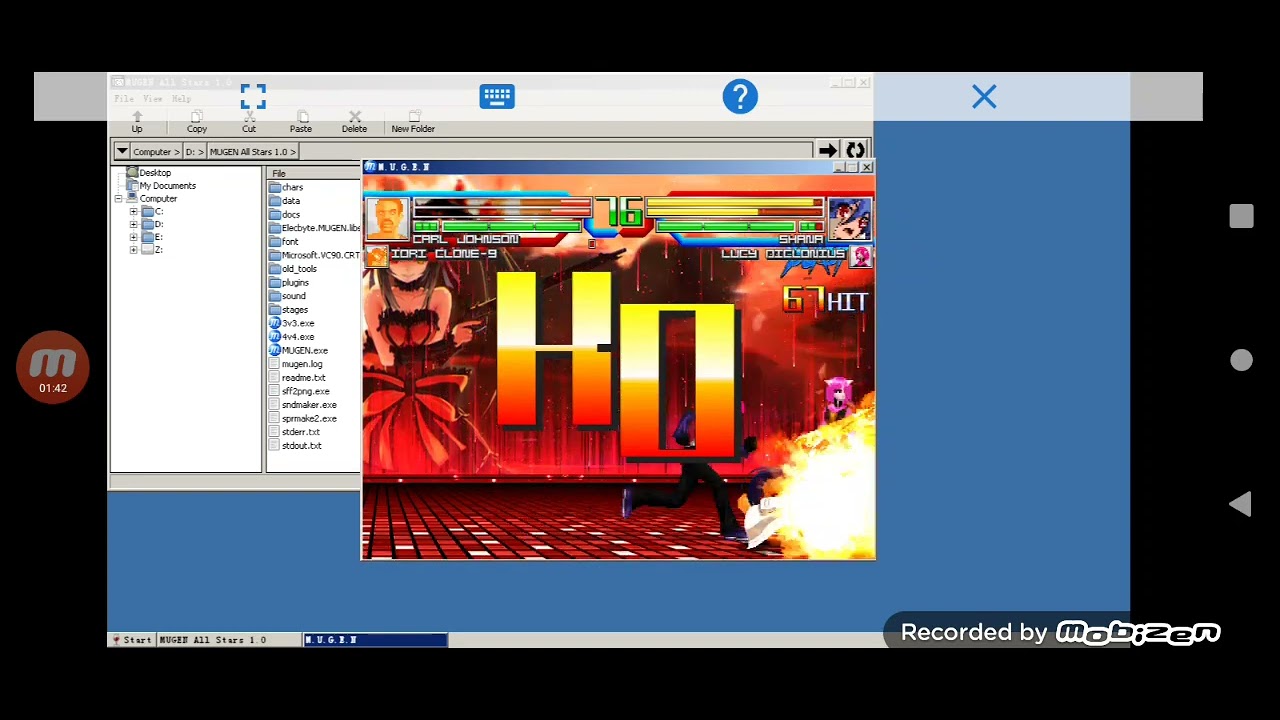1280x720 pixels.
Task: Open the Help menu
Action: (x=181, y=99)
